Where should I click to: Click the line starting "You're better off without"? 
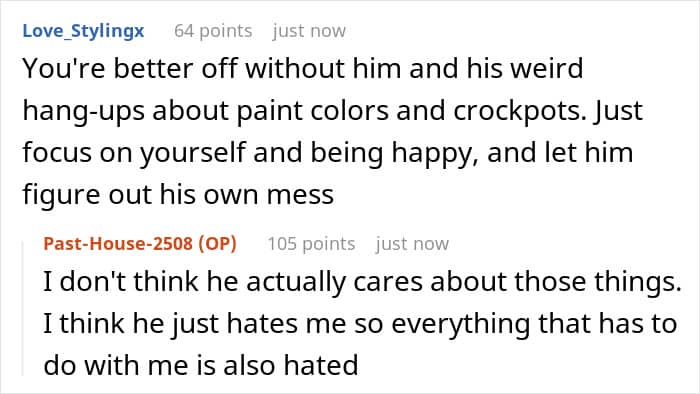tap(303, 69)
